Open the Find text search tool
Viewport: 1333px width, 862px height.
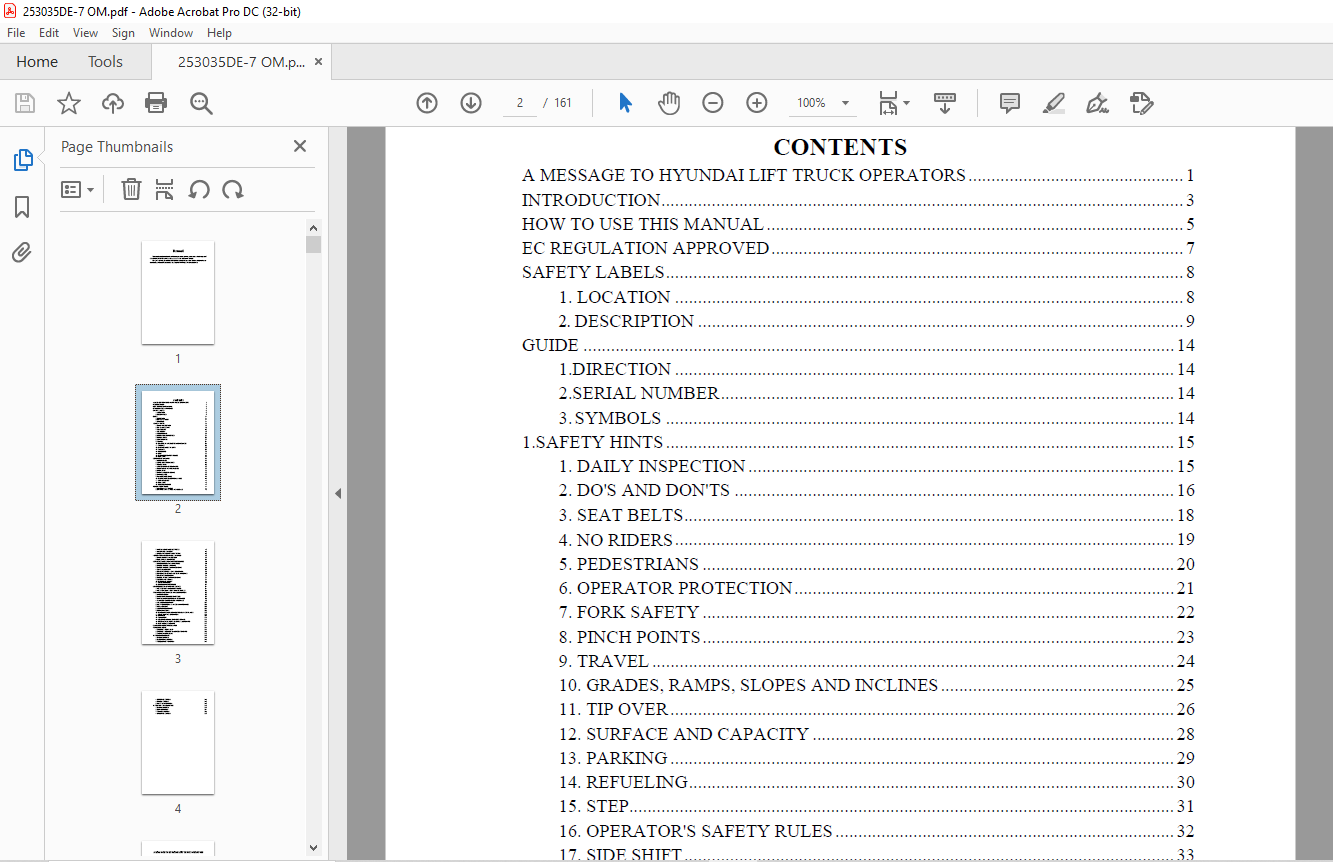point(201,103)
